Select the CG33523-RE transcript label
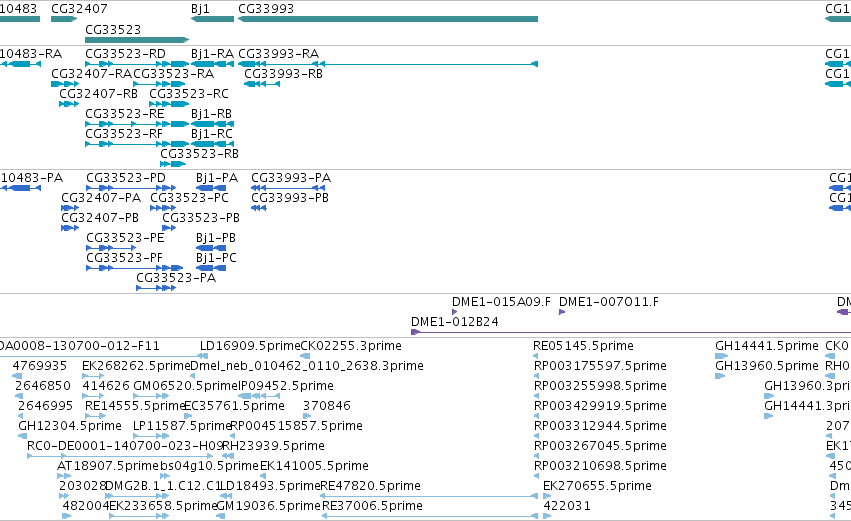 [x=125, y=114]
